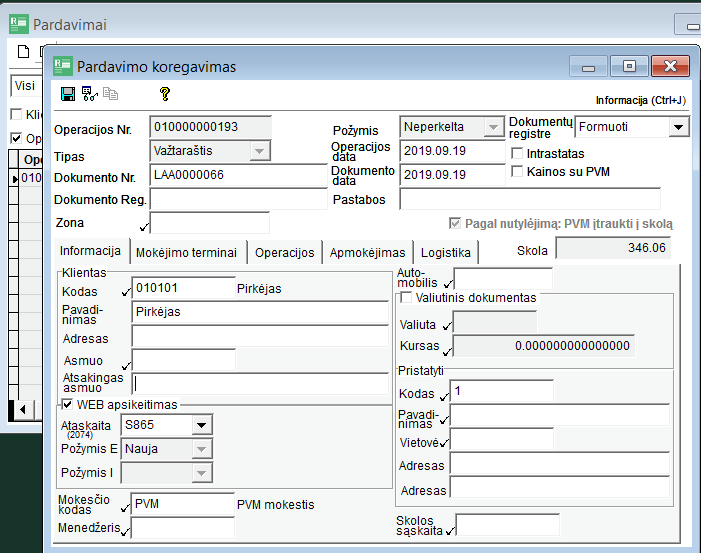Viewport: 704px width, 556px height.
Task: Toggle the Kli checkbox in Pardavimai window
Action: (16, 114)
